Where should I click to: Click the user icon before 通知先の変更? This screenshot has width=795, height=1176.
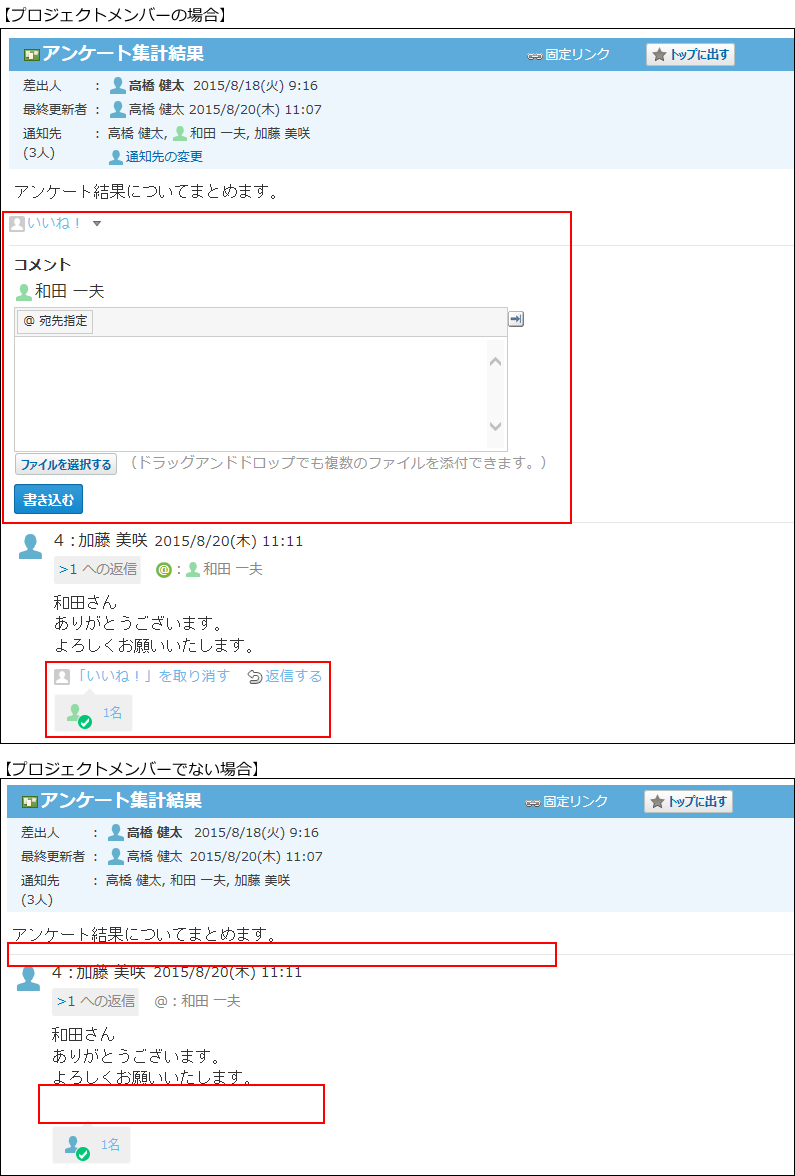[x=116, y=157]
